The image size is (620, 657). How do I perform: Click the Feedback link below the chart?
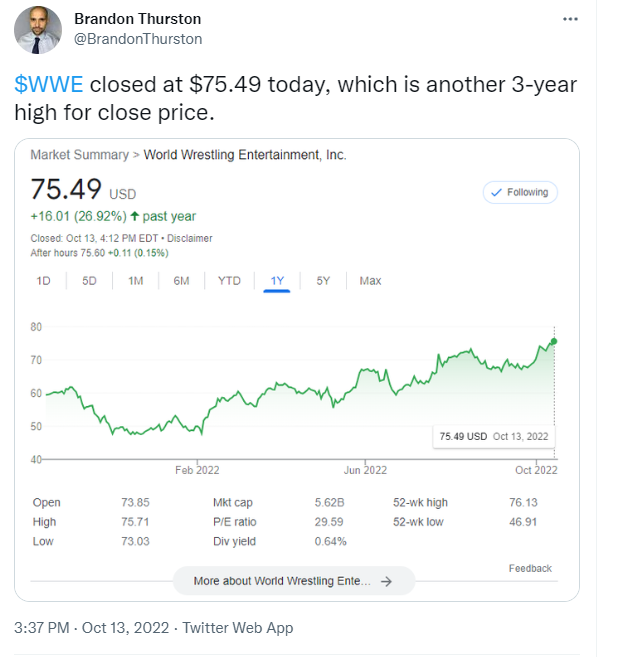529,568
